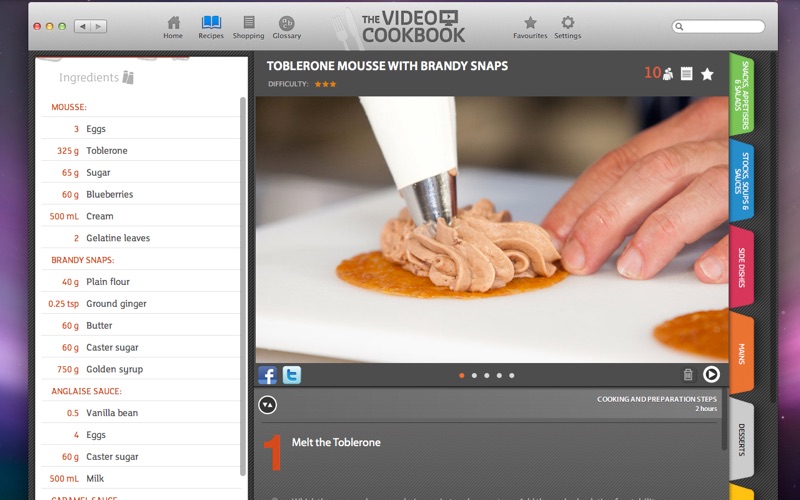Click the recipe photo of mousse piping

(492, 230)
